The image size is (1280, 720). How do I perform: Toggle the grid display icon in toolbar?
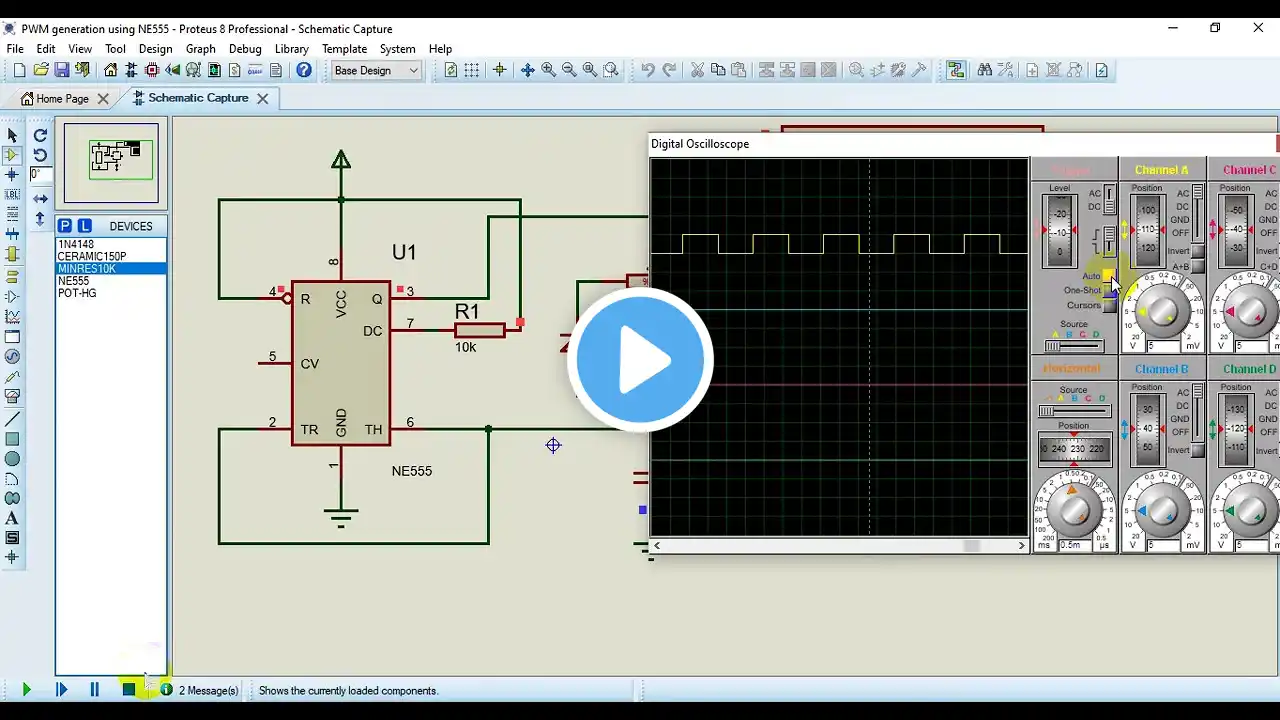point(471,70)
